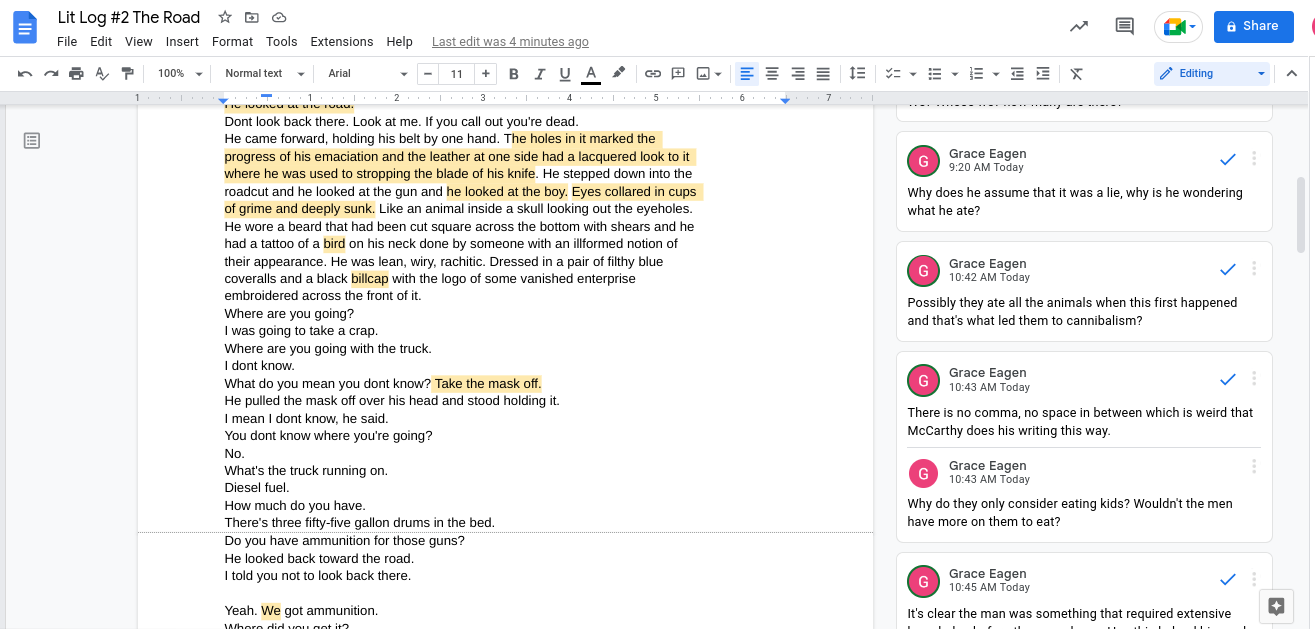Select the Paint format tool
Screen dimensions: 1315x629
[127, 74]
